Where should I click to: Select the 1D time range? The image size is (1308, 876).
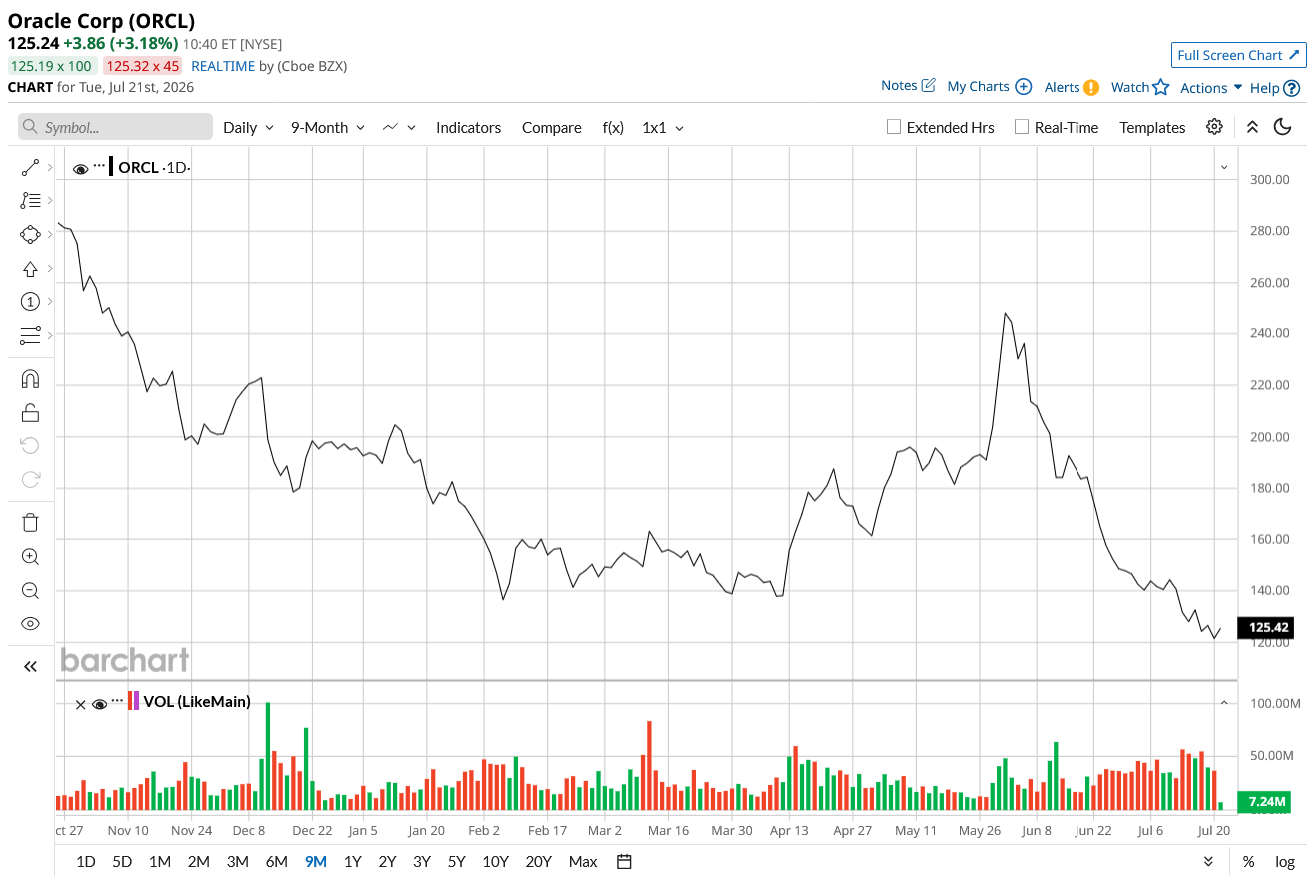point(86,861)
